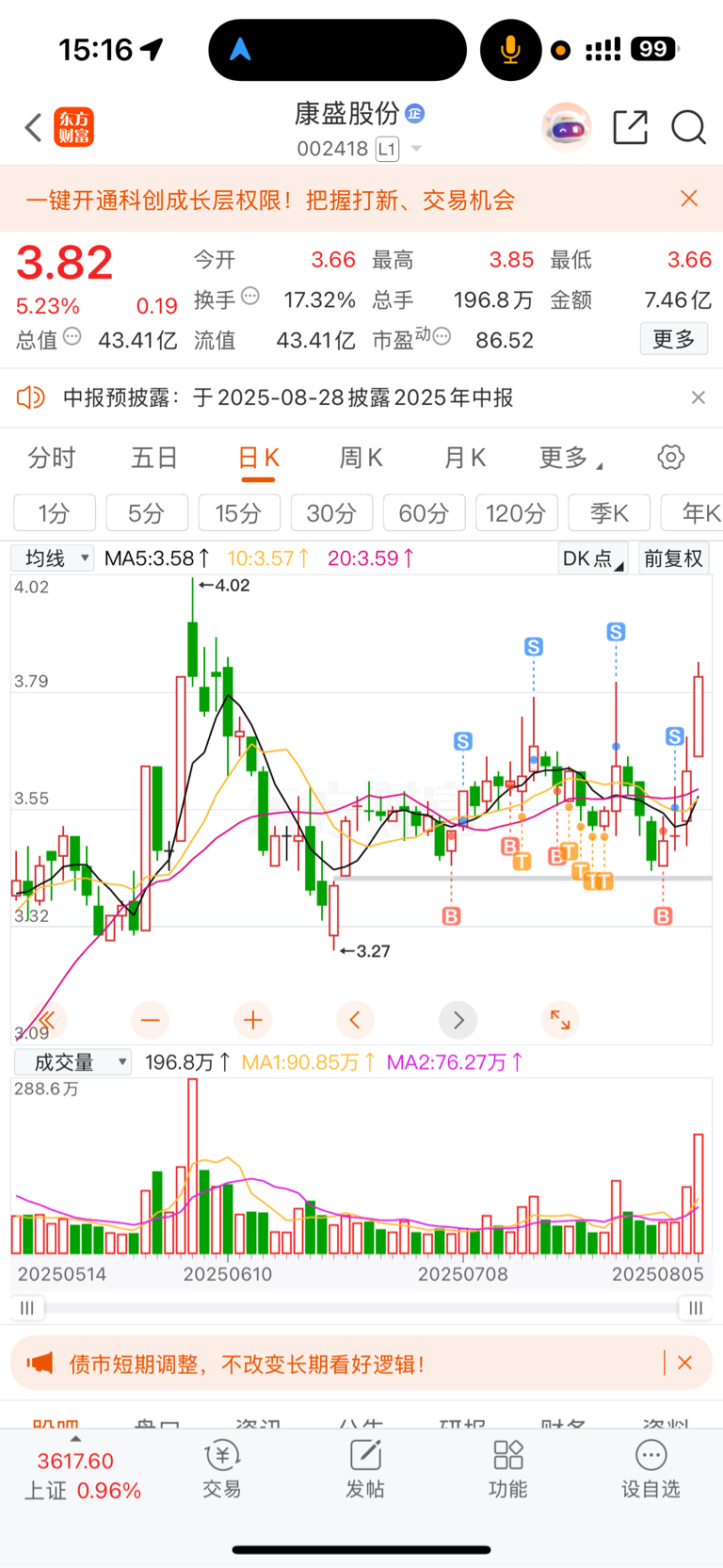Switch to 月K tab
Image resolution: width=723 pixels, height=1568 pixels.
[464, 458]
